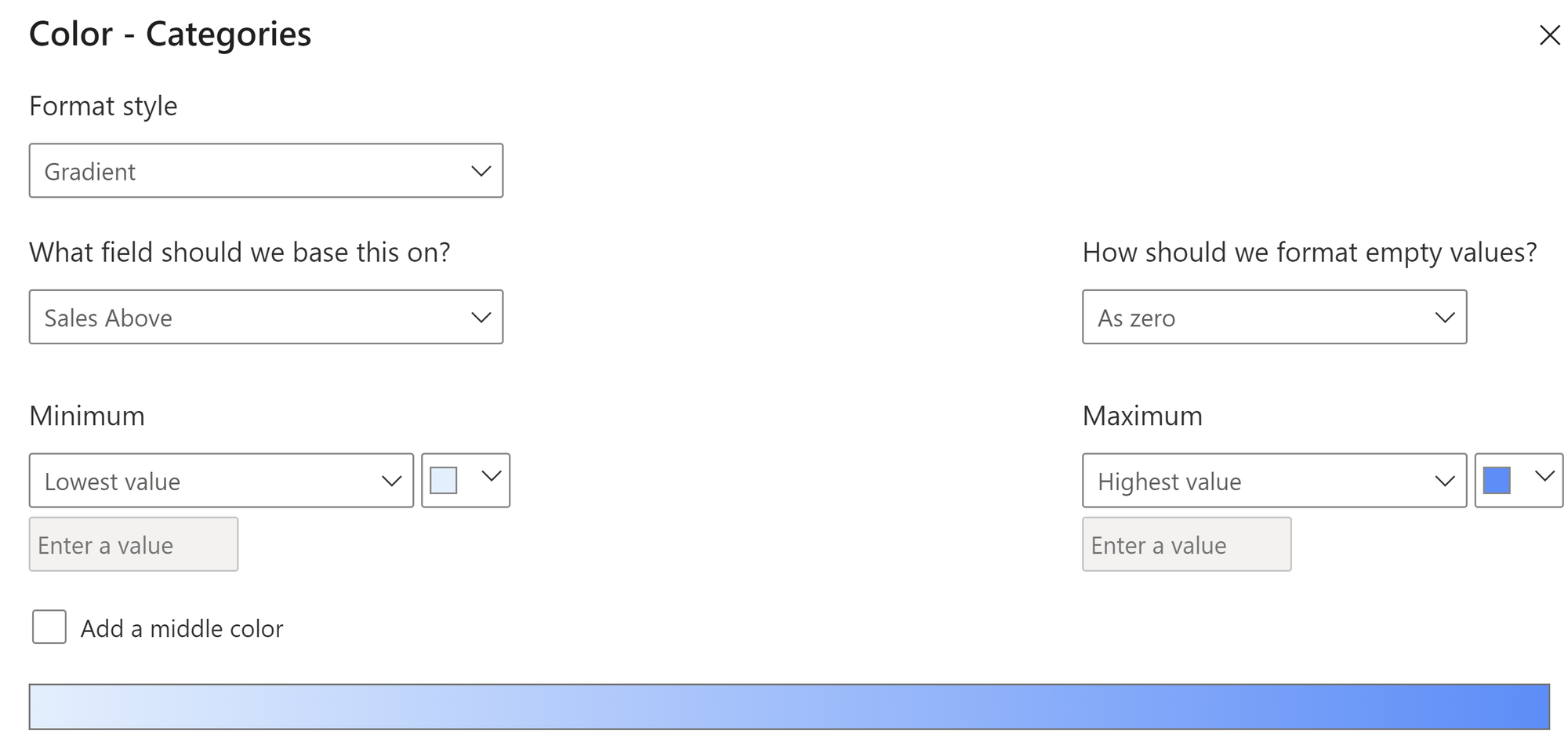Expand the Minimum color picker chevron
This screenshot has width=1568, height=749.
pyautogui.click(x=492, y=476)
